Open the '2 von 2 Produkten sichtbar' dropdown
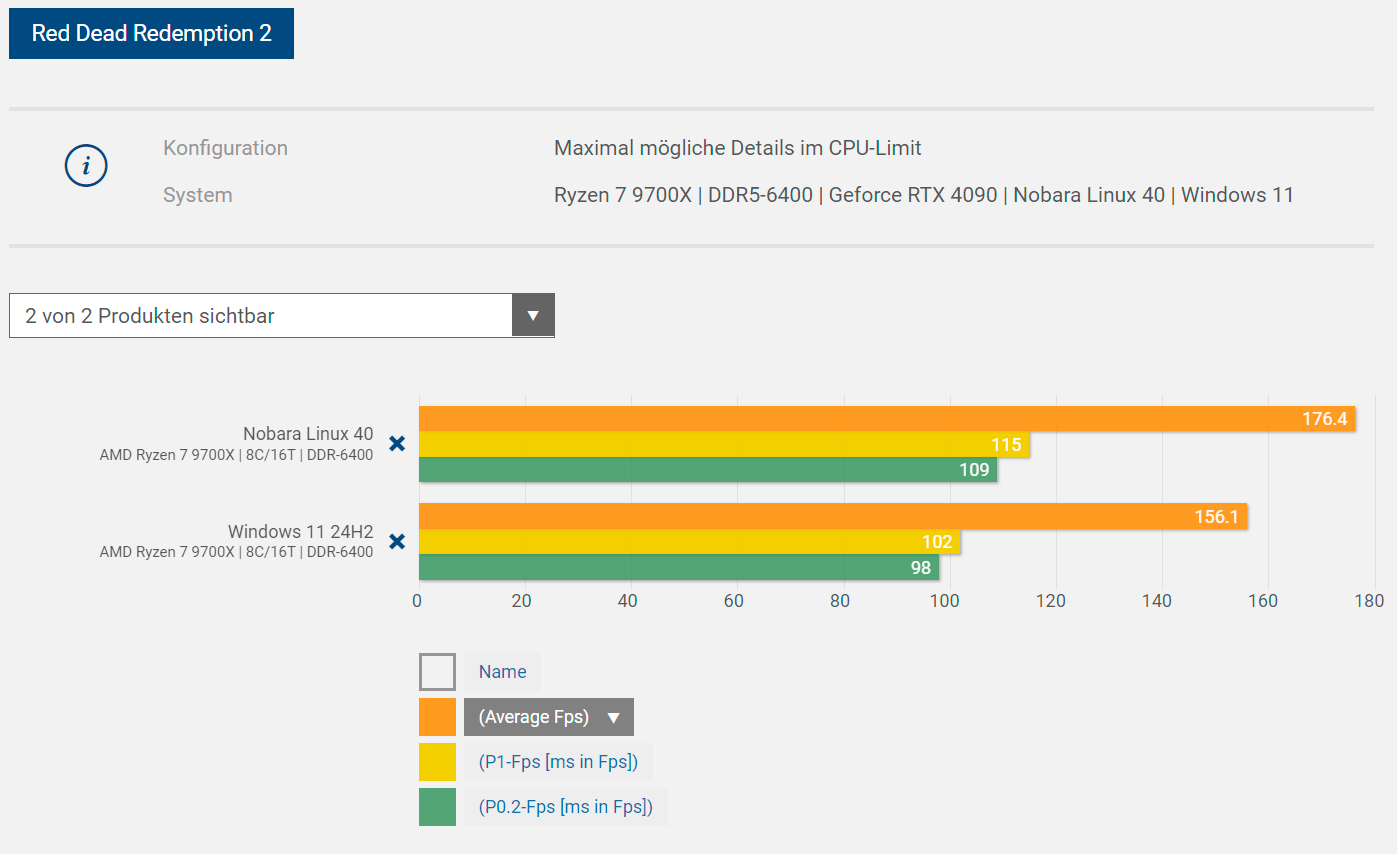This screenshot has height=854, width=1400. (x=282, y=315)
